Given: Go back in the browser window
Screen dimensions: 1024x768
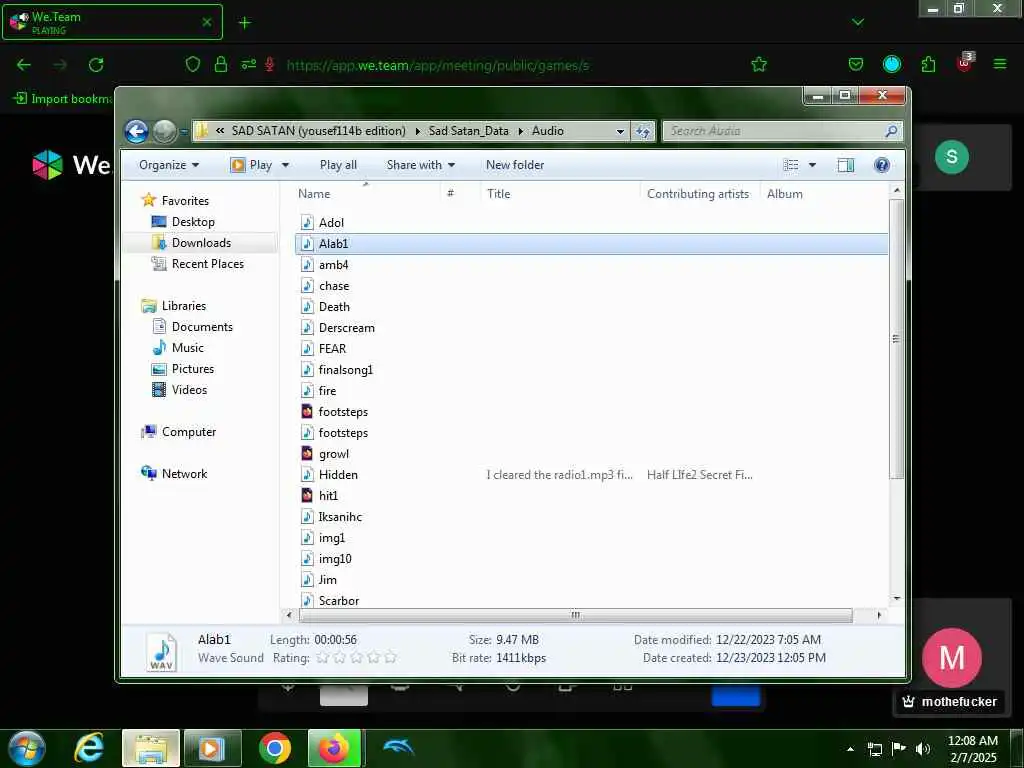Looking at the screenshot, I should 24,65.
